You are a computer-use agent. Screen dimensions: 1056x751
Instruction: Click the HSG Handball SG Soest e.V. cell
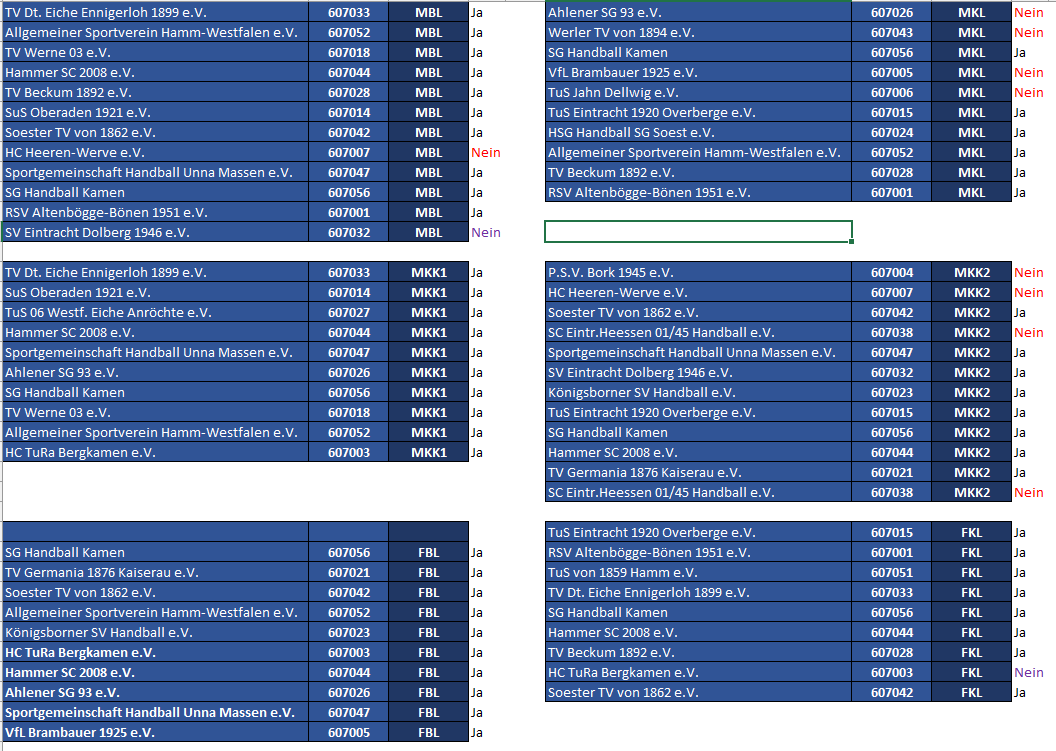631,133
